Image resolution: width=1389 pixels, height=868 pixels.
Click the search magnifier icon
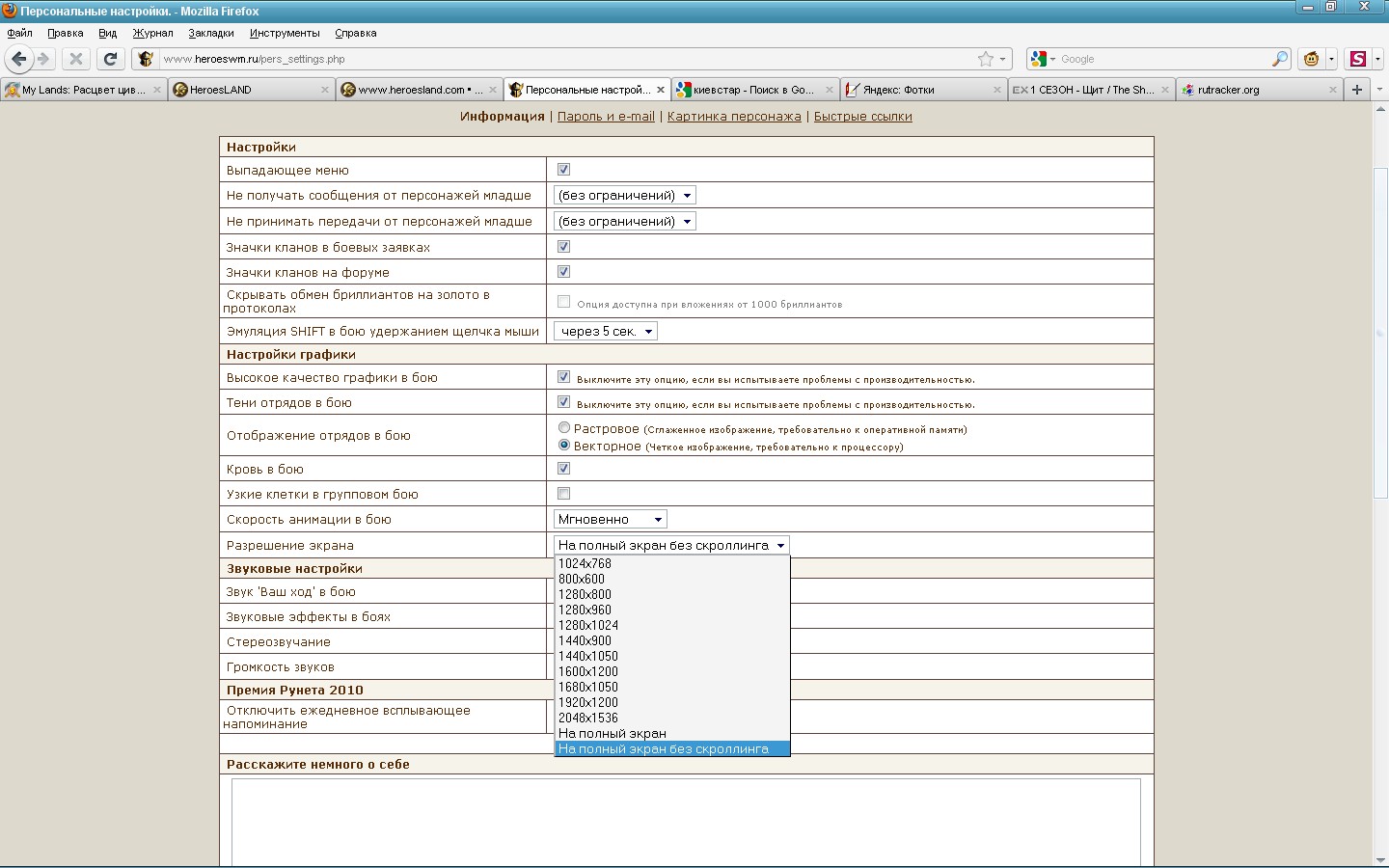coord(1279,59)
